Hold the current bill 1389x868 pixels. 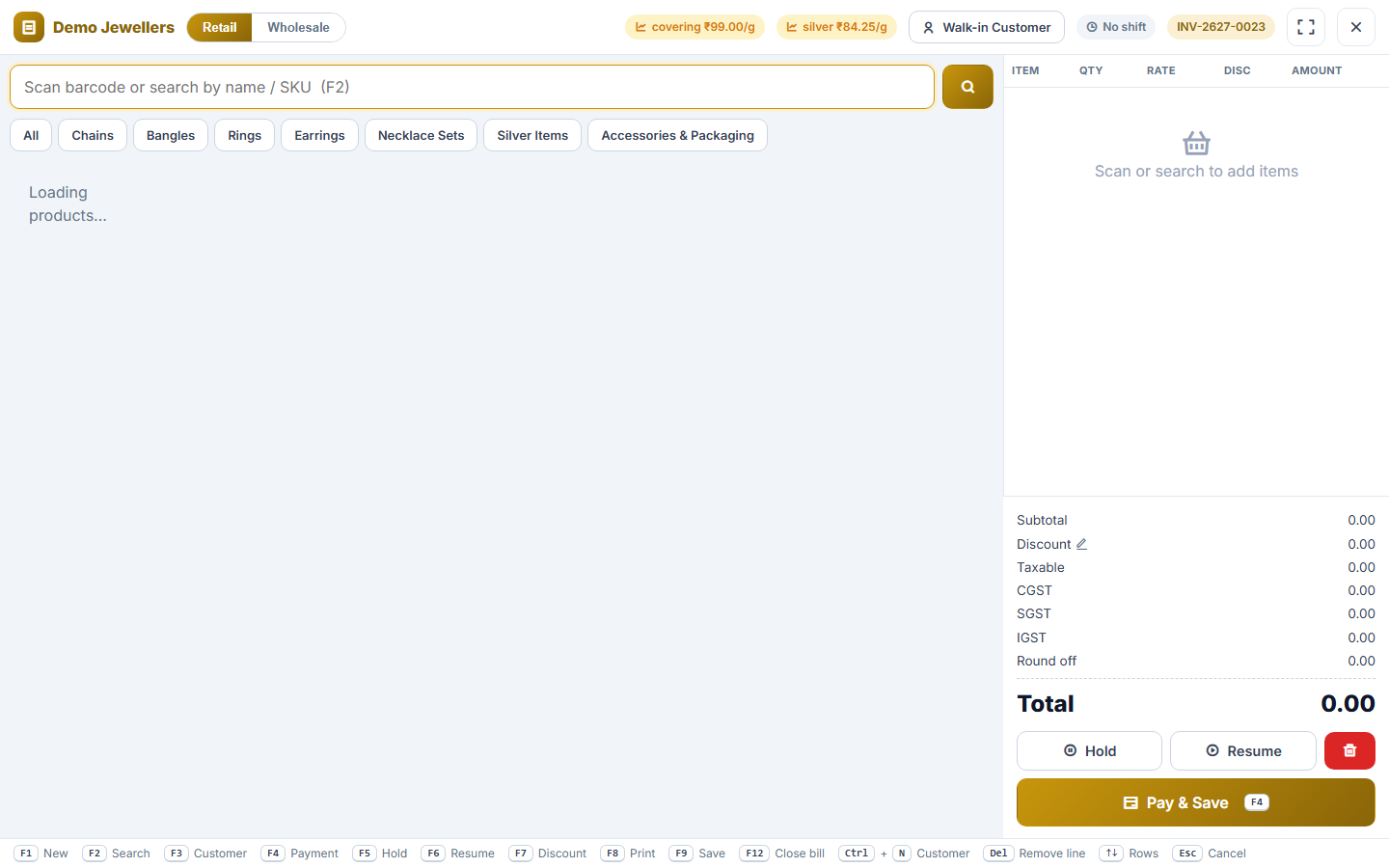point(1089,750)
